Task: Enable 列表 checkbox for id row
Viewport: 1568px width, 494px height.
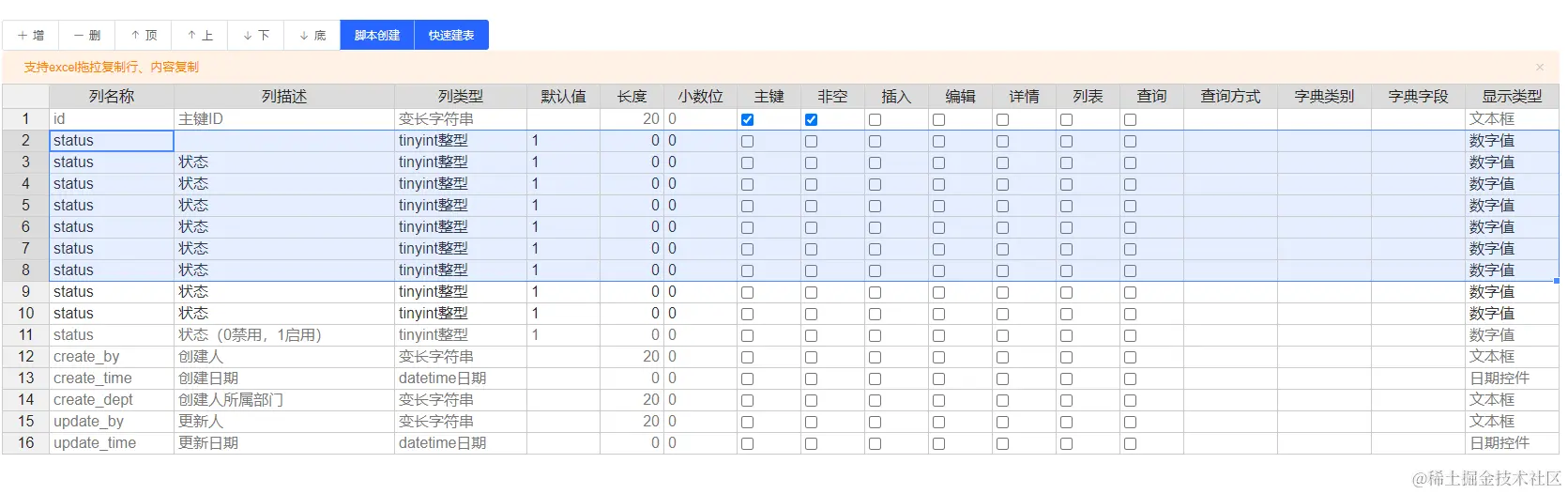Action: (x=1066, y=119)
